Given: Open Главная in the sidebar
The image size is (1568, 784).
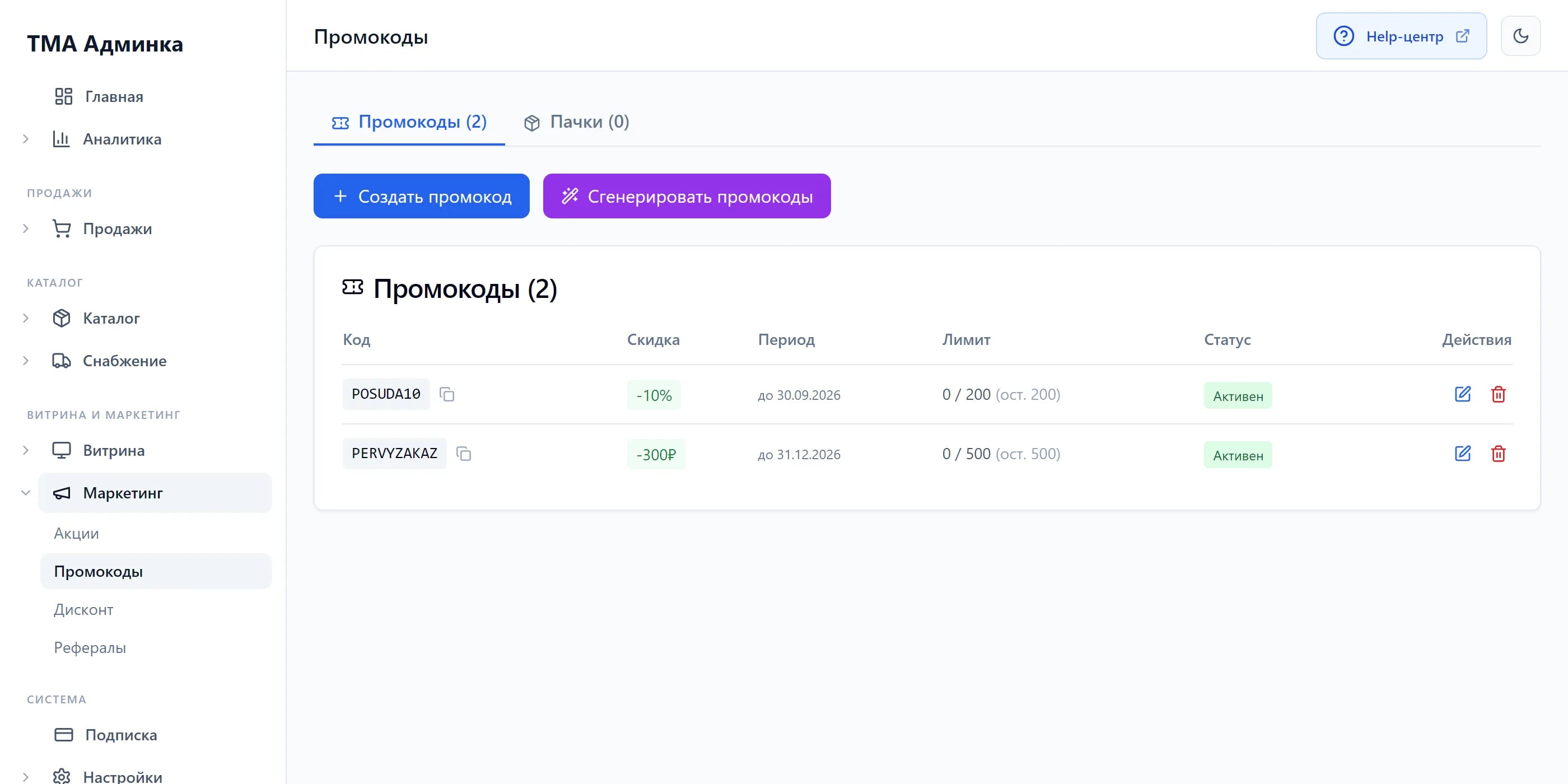Looking at the screenshot, I should 114,97.
